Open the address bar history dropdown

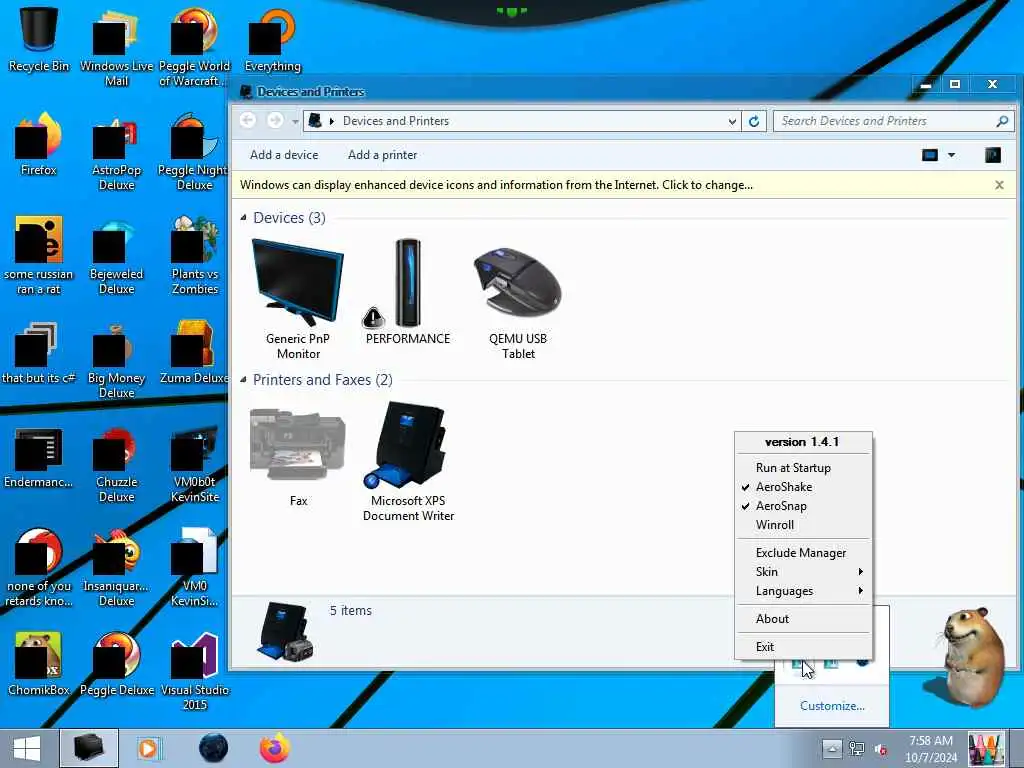(x=732, y=121)
